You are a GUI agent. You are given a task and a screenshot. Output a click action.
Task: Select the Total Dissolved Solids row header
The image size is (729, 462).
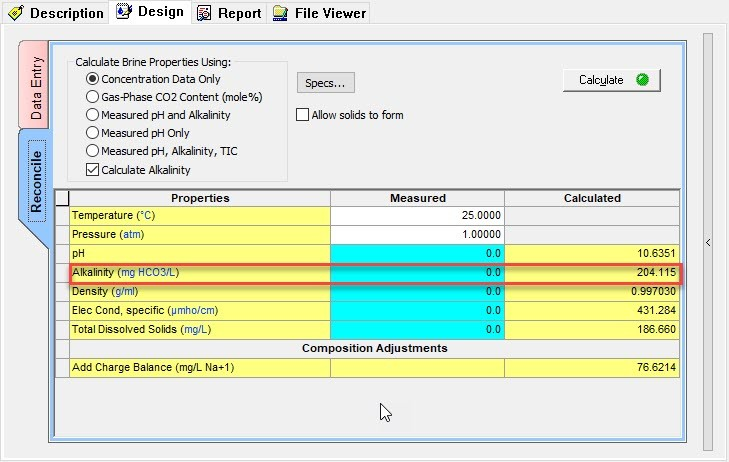pyautogui.click(x=62, y=330)
